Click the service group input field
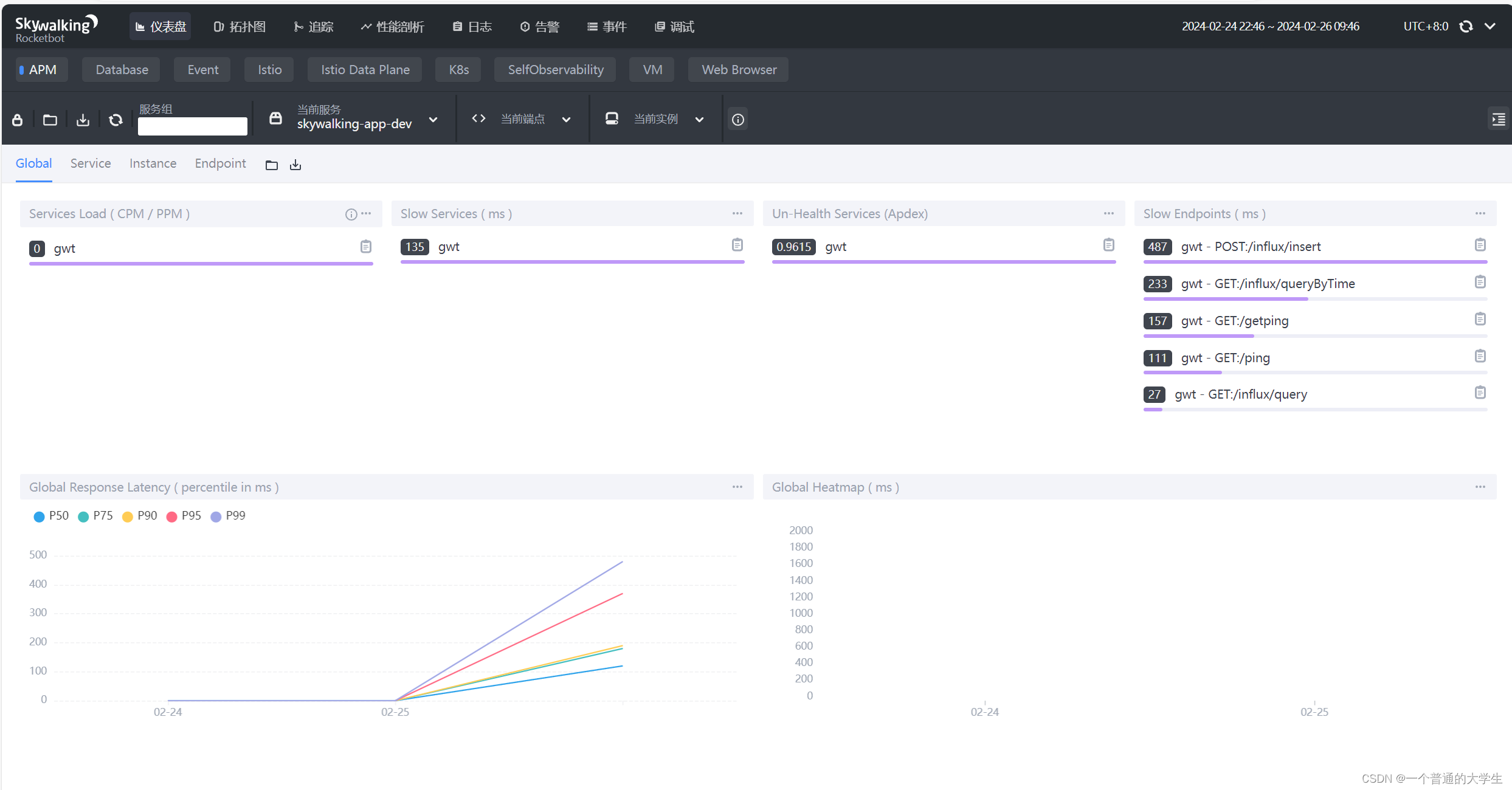Image resolution: width=1512 pixels, height=790 pixels. [x=192, y=126]
